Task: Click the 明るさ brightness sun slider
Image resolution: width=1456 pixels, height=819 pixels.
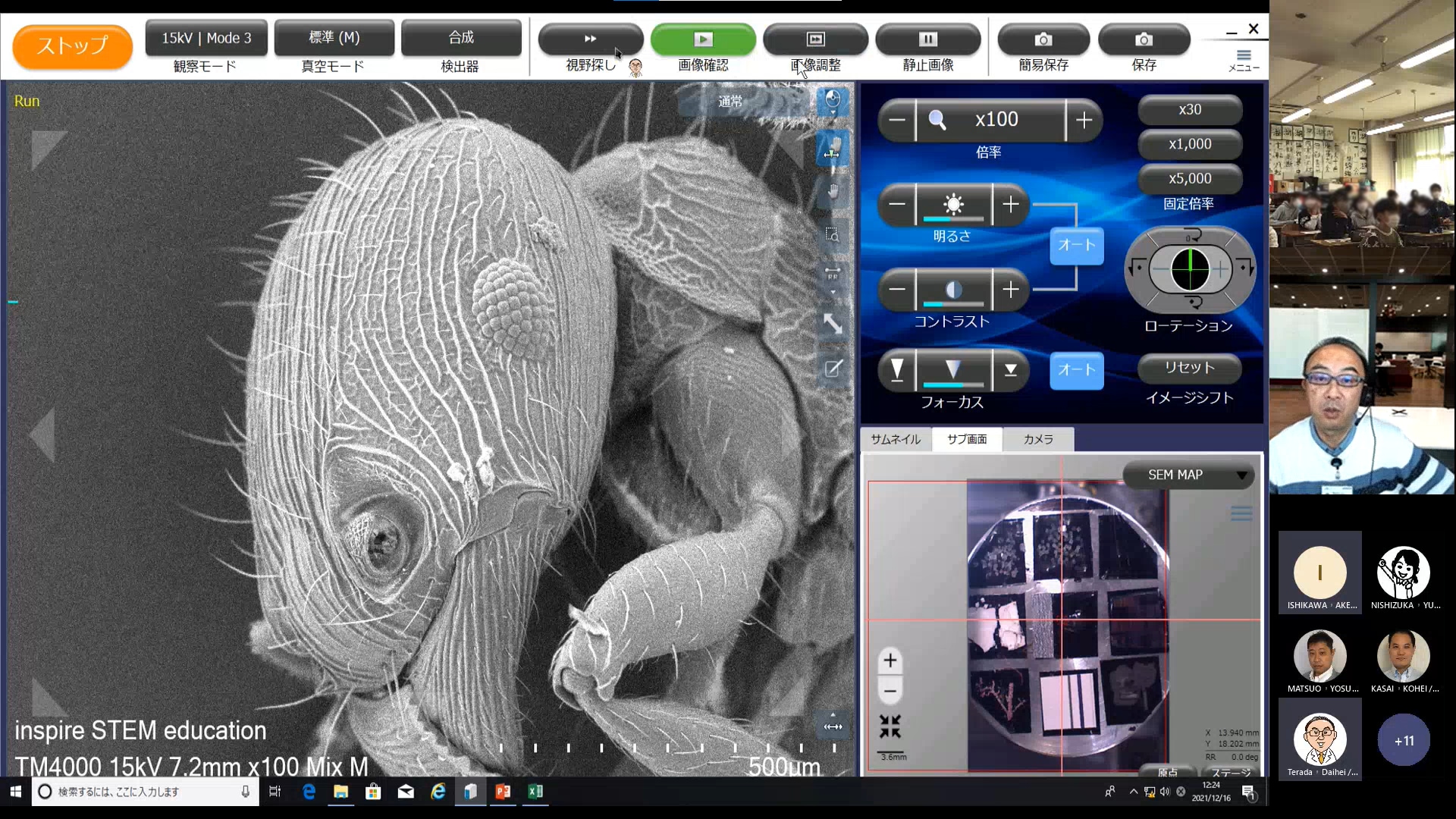Action: (953, 205)
